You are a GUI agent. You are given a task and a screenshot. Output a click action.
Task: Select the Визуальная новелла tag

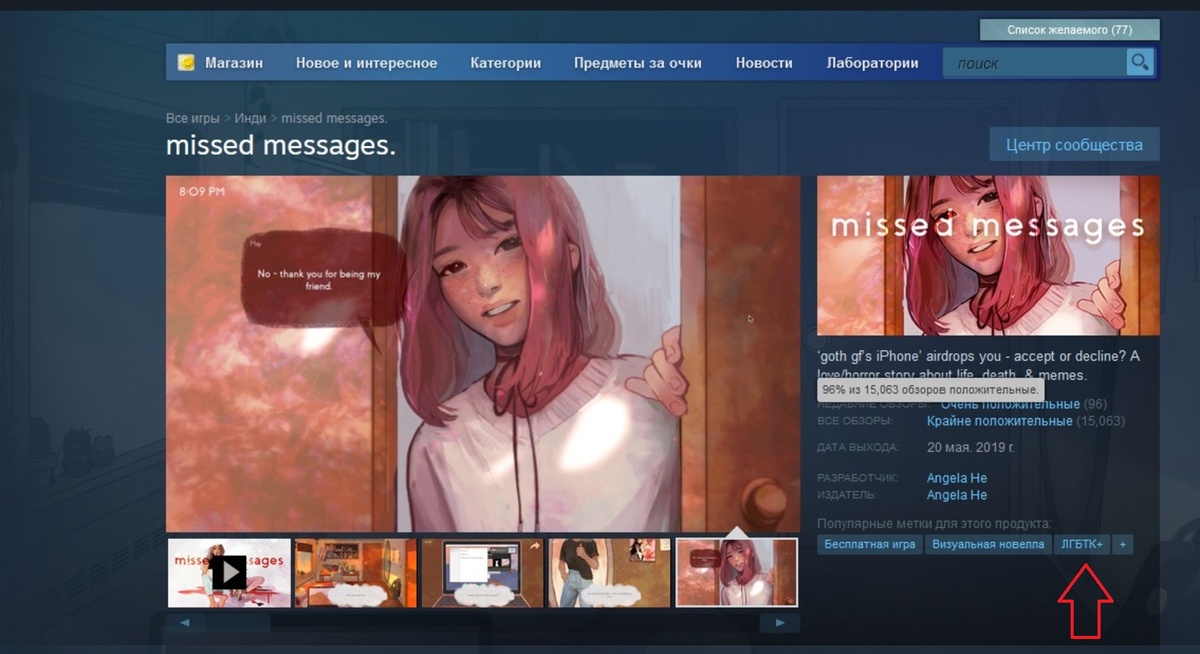point(988,545)
